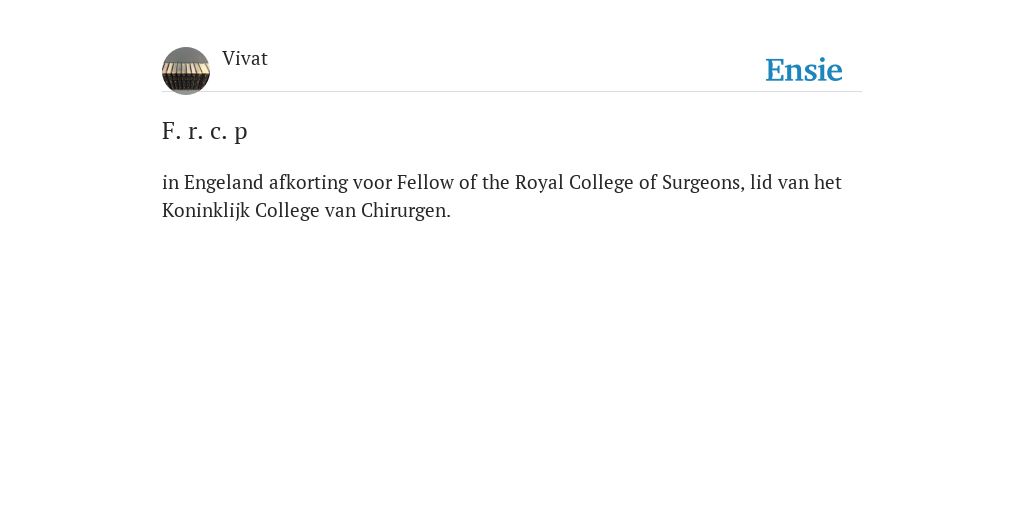The width and height of the screenshot is (1024, 512).
Task: Click the words lid van het
Action: click(x=795, y=182)
